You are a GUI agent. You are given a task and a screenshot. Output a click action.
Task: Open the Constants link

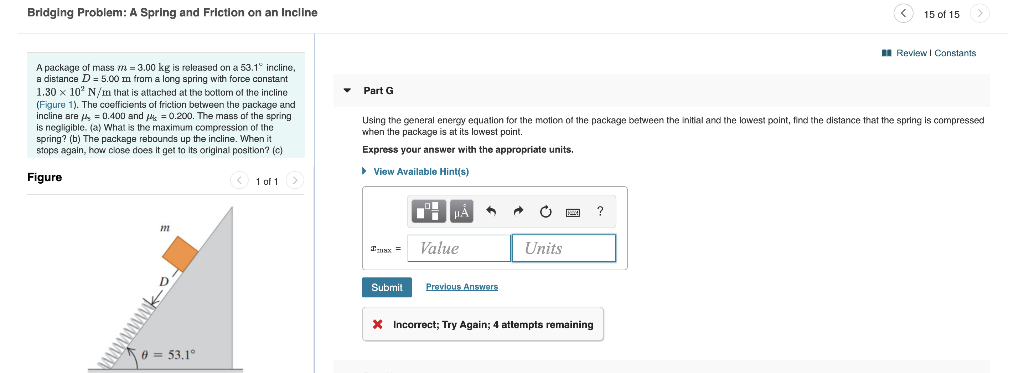coord(955,53)
